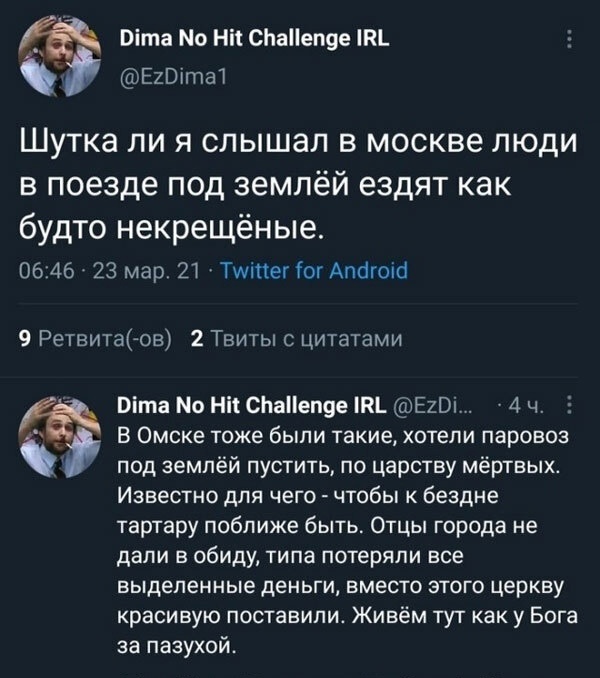Image resolution: width=600 pixels, height=678 pixels.
Task: Open the three-dot menu on the reply tweet
Action: pyautogui.click(x=569, y=406)
